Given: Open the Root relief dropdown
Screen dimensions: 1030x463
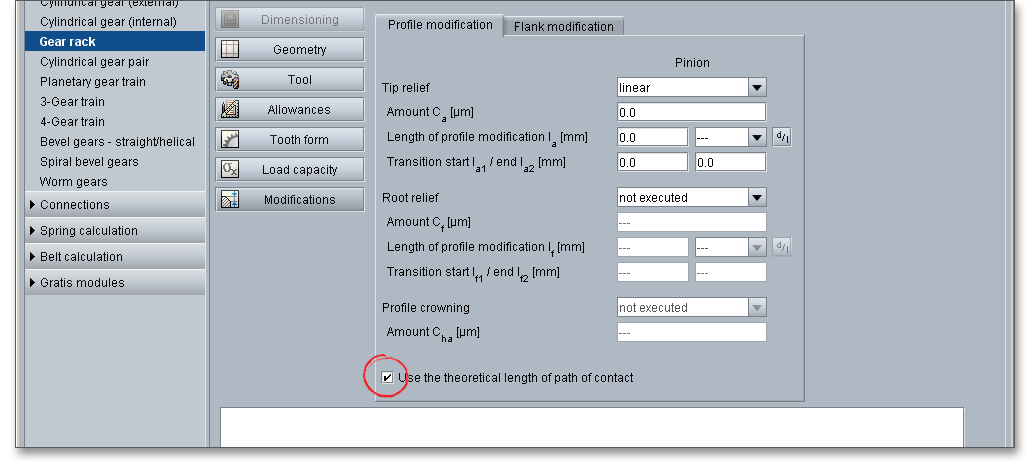Looking at the screenshot, I should (x=756, y=198).
